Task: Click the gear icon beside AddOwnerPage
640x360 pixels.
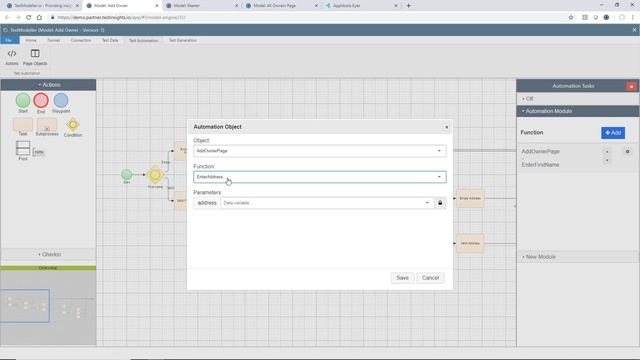Action: (627, 151)
